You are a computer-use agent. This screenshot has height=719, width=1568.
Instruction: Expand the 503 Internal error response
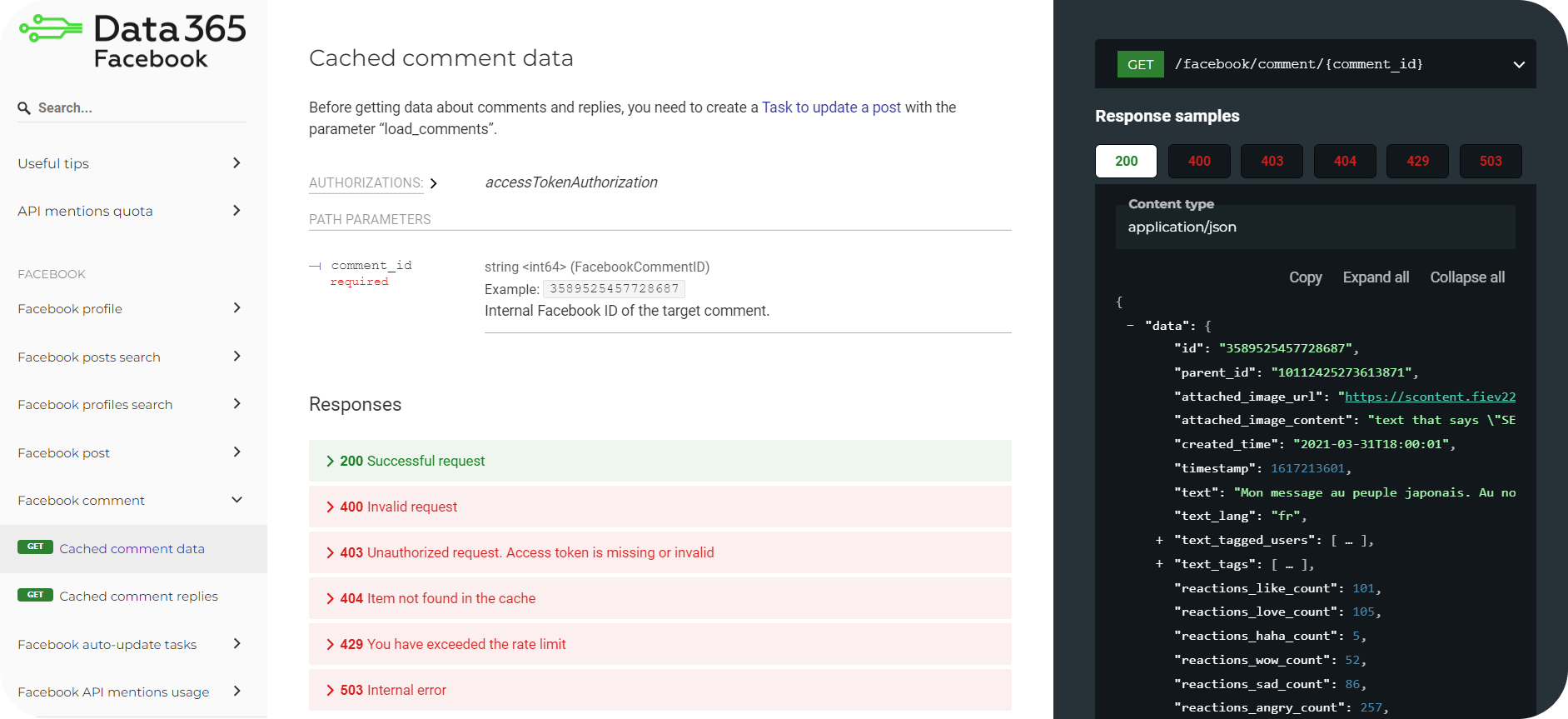(x=660, y=690)
